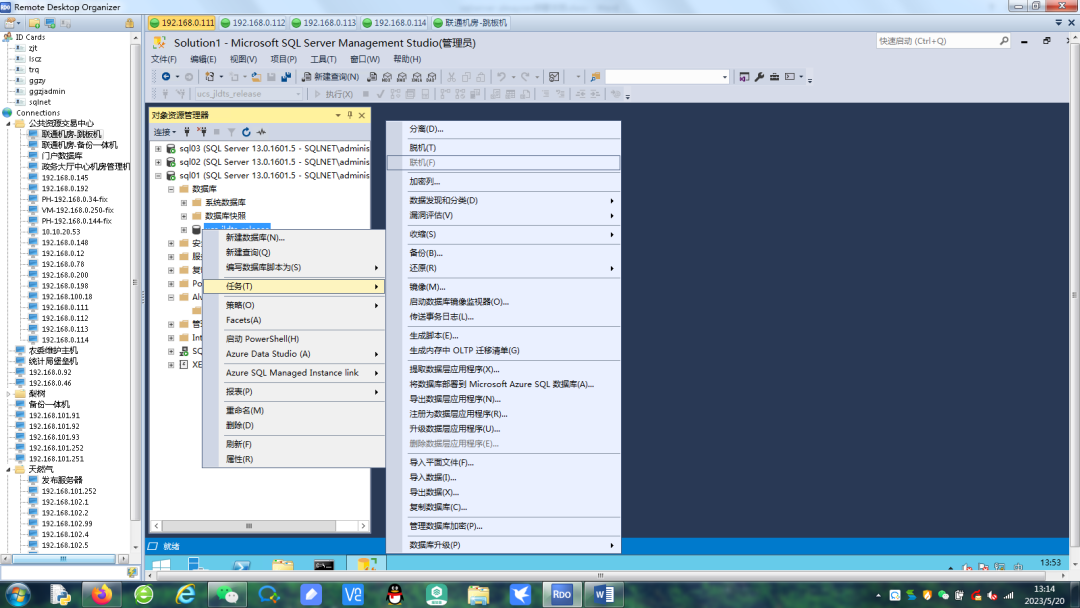Click the Object Explorer horizontal scrollbar
The image size is (1080, 608).
[x=260, y=526]
